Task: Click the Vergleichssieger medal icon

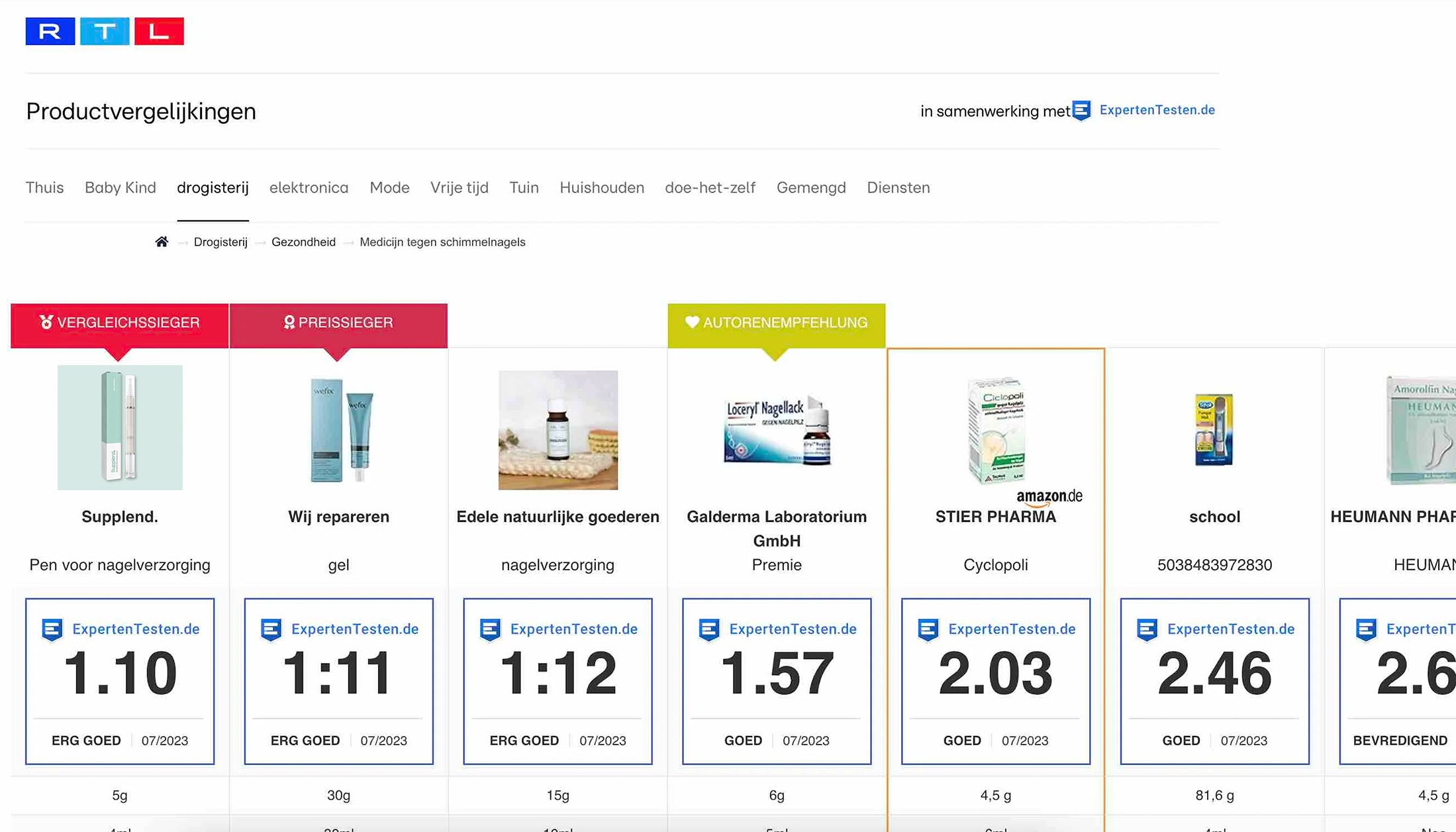Action: tap(46, 322)
